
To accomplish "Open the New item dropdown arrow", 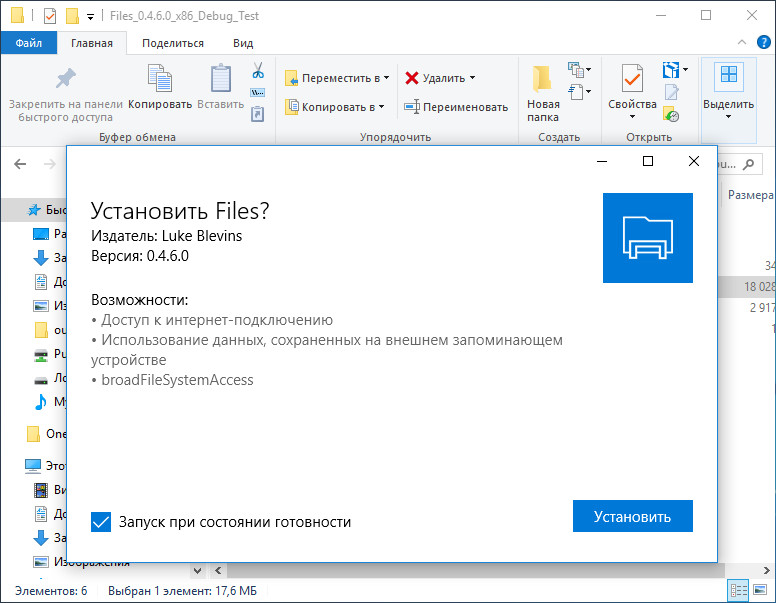I will 588,69.
